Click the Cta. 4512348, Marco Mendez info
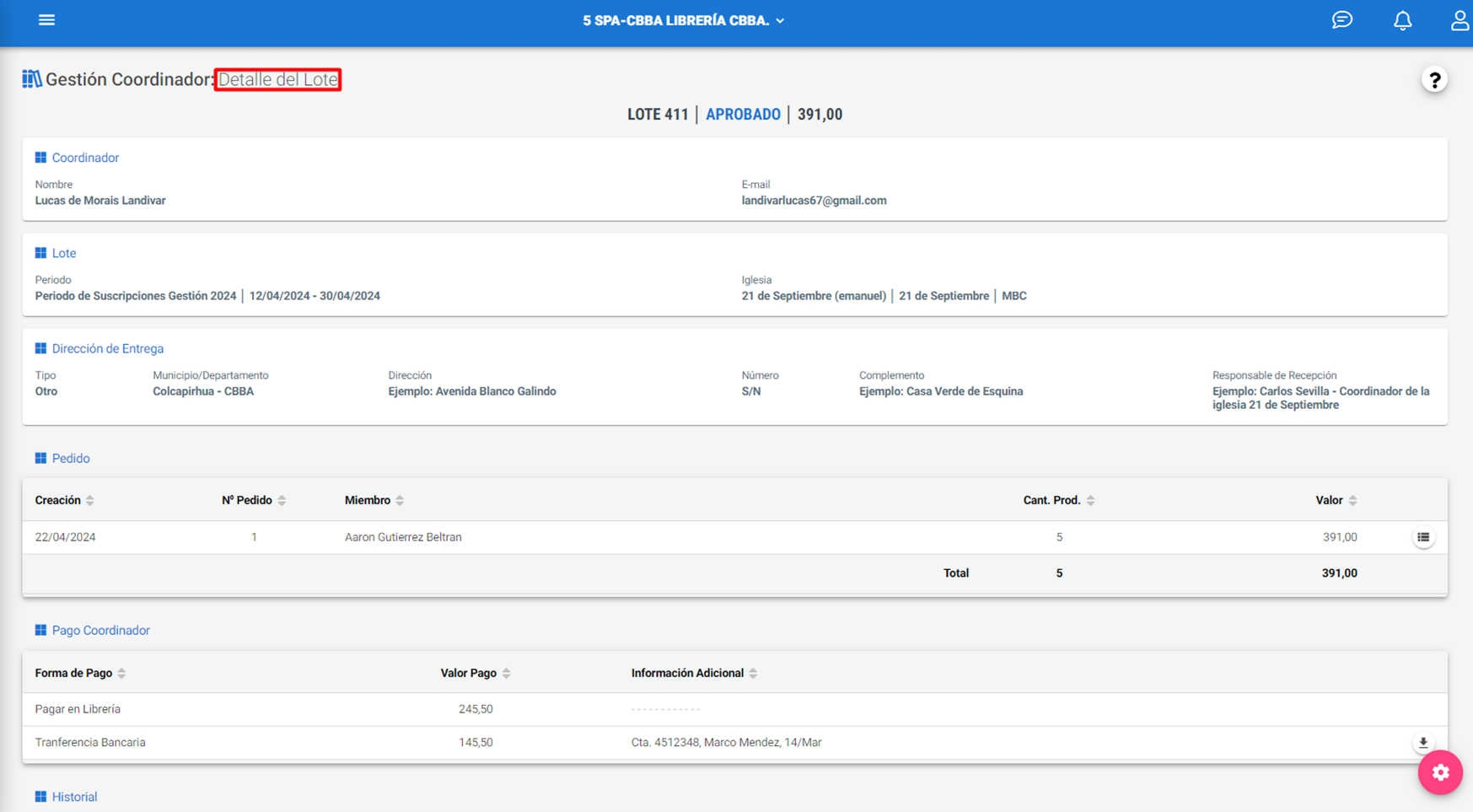The height and width of the screenshot is (812, 1473). (x=726, y=743)
